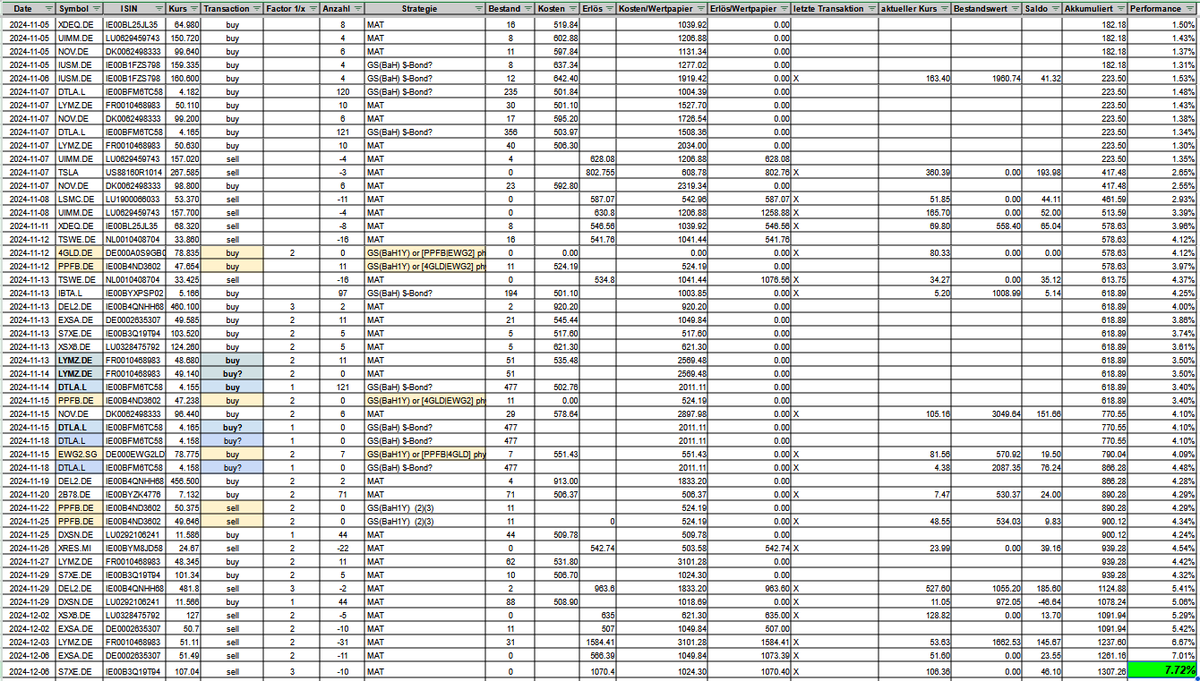This screenshot has width=1200, height=681.
Task: Click the Kurs value 267.585
Action: click(x=184, y=171)
